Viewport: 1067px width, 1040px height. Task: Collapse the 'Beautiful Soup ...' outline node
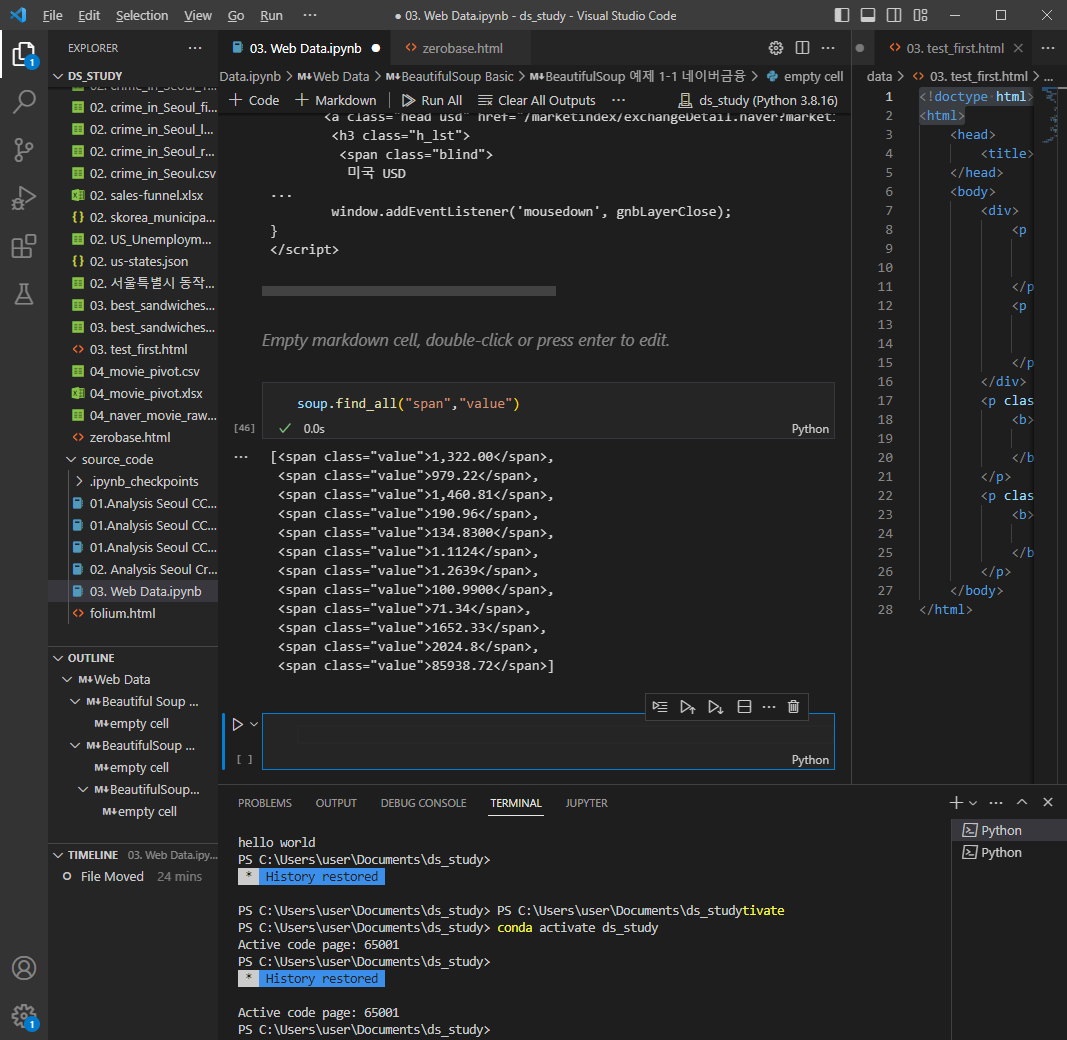pyautogui.click(x=75, y=701)
